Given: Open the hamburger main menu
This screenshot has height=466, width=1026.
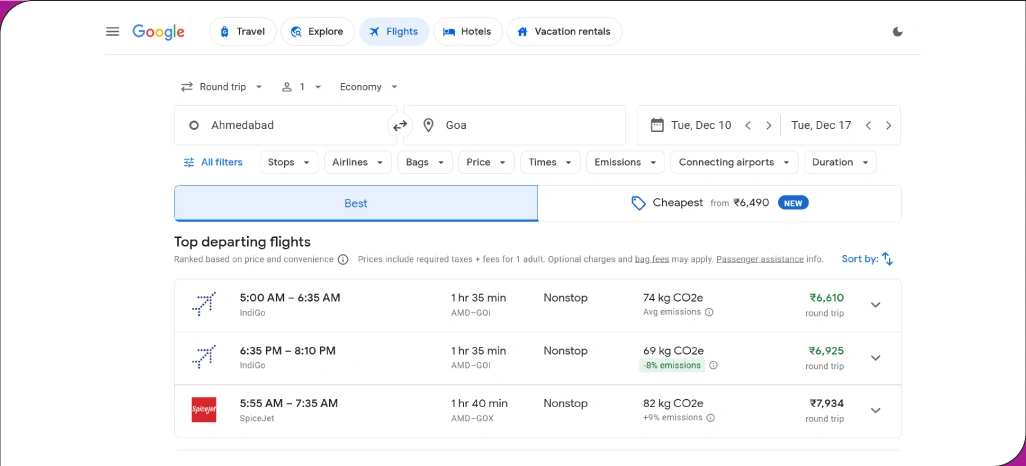Looking at the screenshot, I should click(113, 31).
